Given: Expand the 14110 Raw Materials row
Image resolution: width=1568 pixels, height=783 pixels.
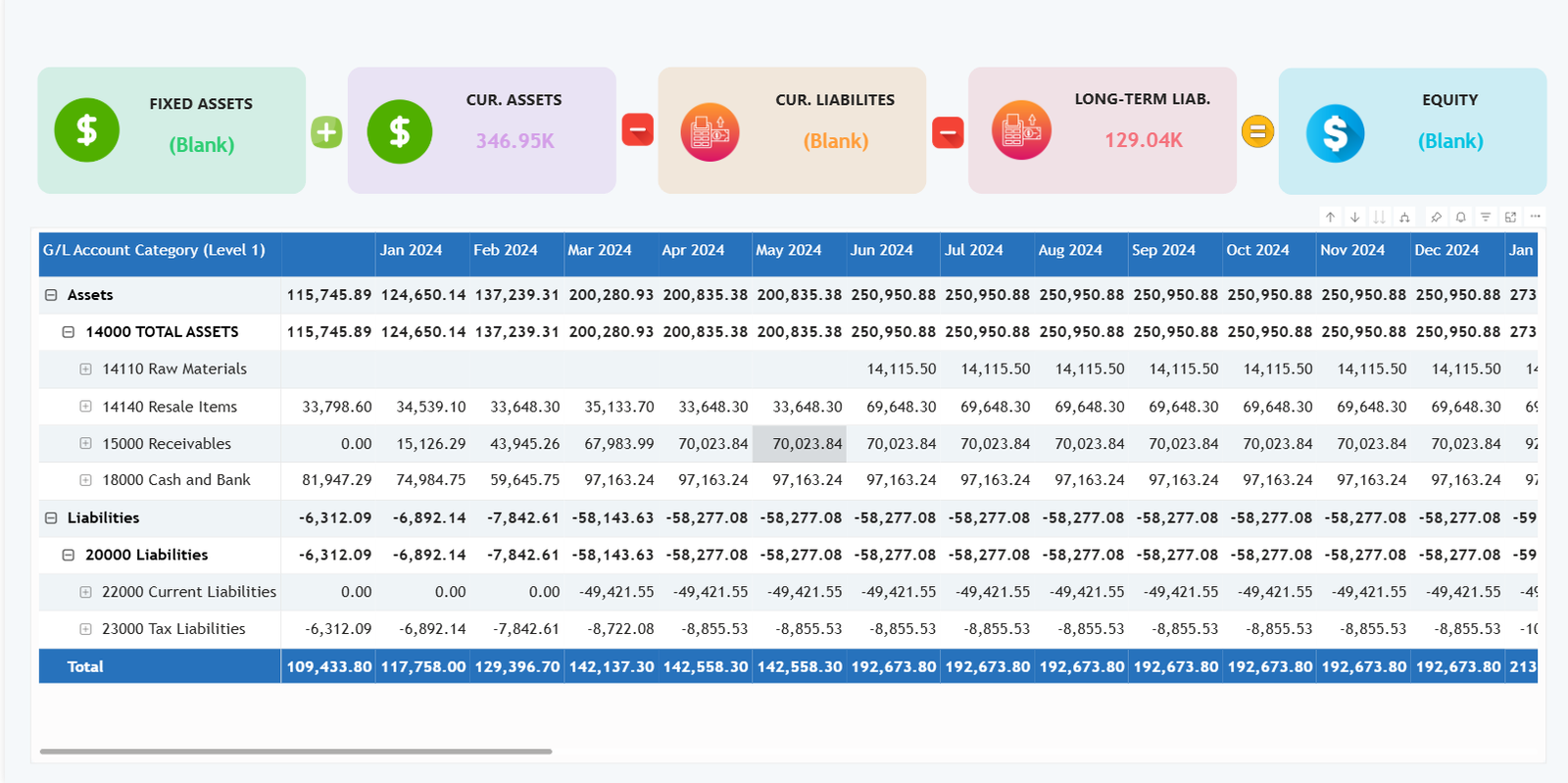Looking at the screenshot, I should coord(85,369).
